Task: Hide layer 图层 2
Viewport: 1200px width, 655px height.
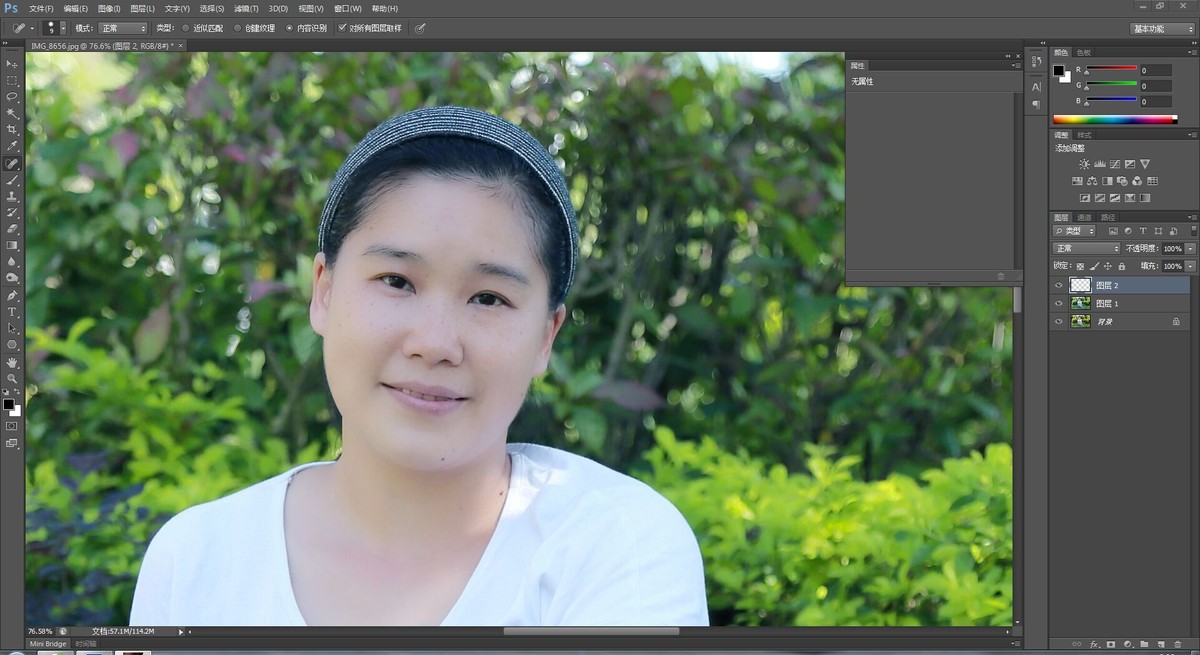Action: (x=1059, y=286)
